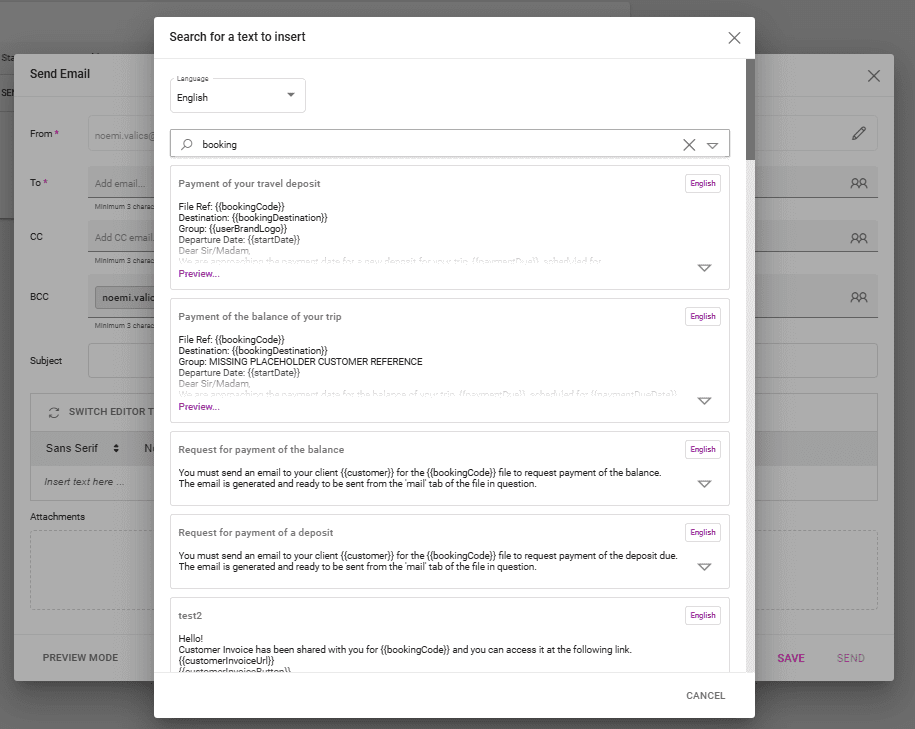Close the text search dialog
This screenshot has width=915, height=729.
tap(734, 38)
